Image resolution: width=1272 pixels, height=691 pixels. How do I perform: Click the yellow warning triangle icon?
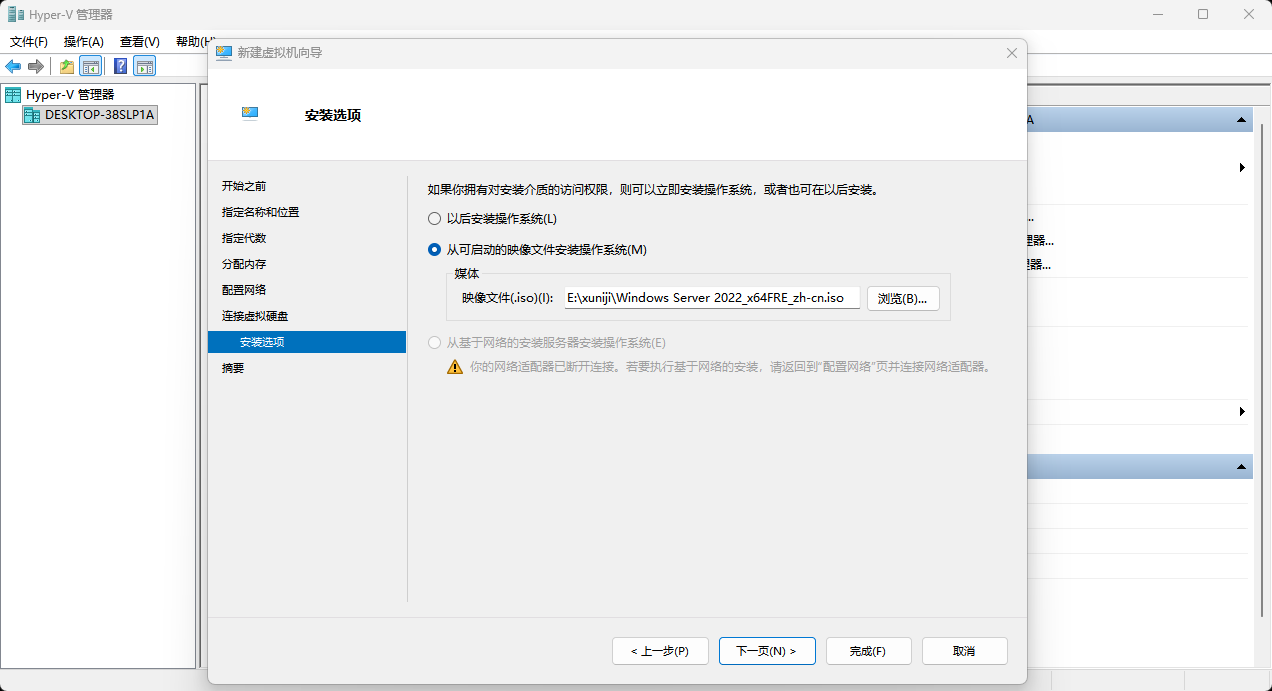tap(455, 367)
